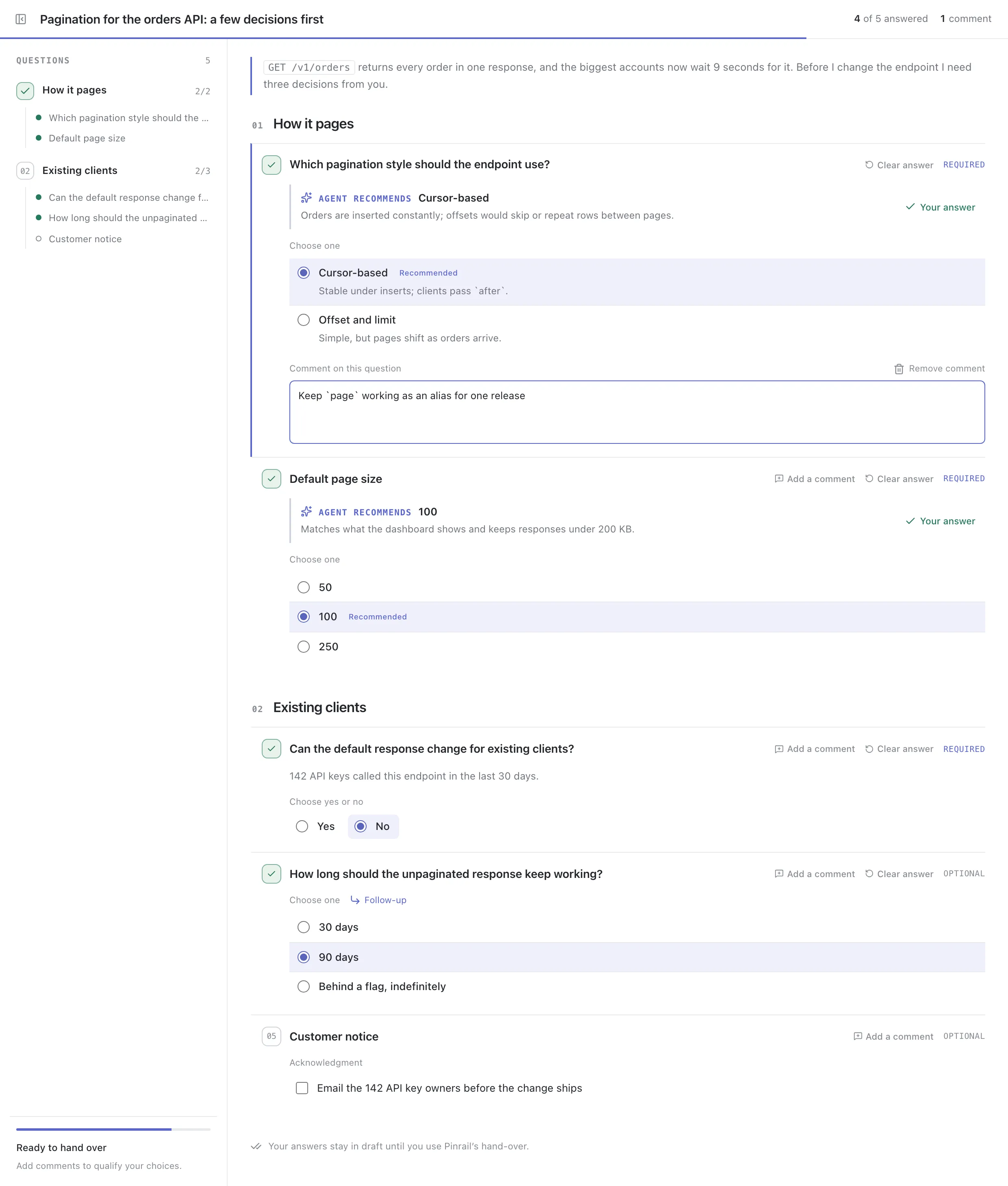
Task: Click the sparkle icon next to Cursor-based recommendation
Action: tap(306, 198)
